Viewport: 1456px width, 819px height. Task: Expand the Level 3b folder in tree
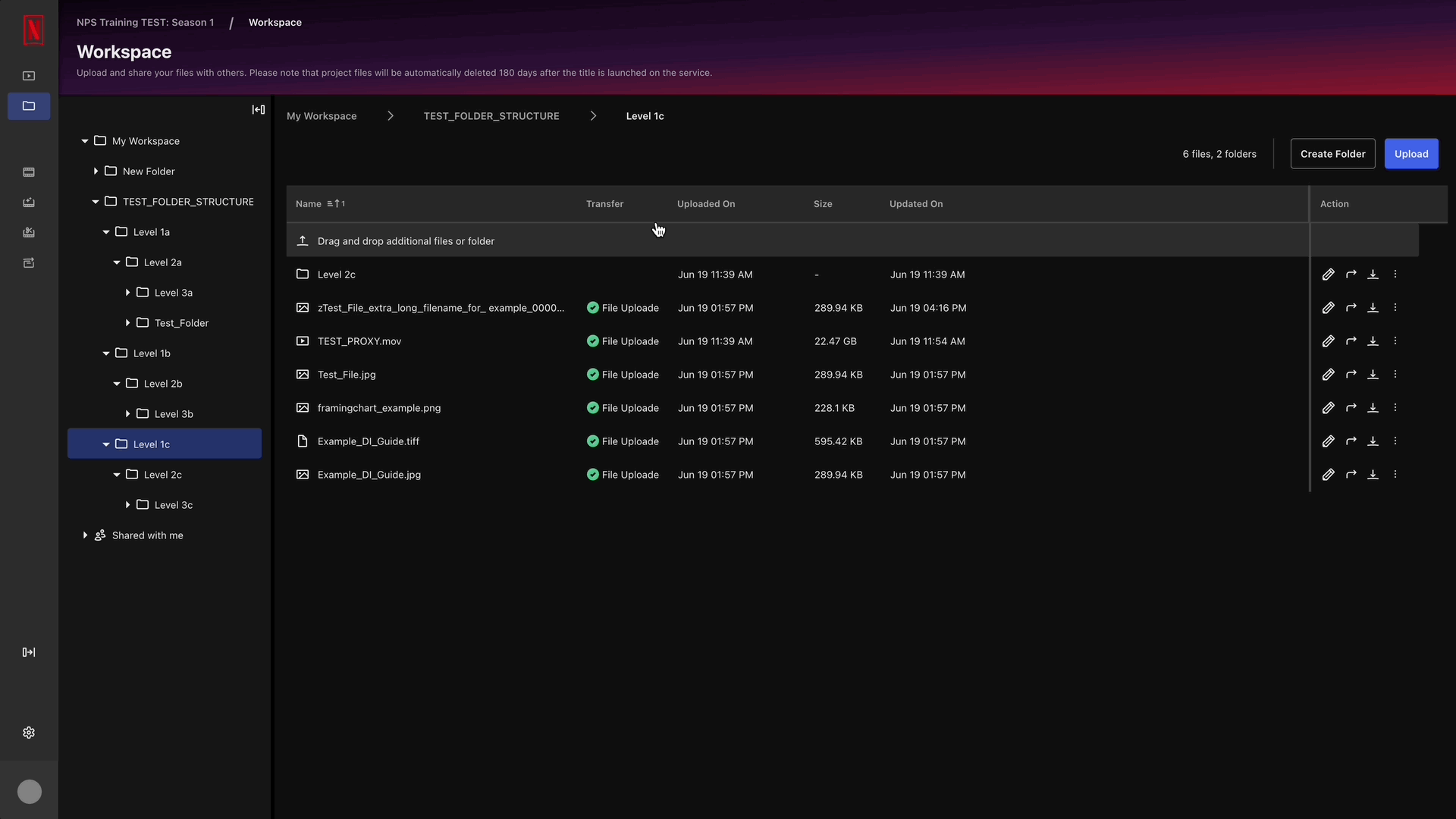click(128, 413)
